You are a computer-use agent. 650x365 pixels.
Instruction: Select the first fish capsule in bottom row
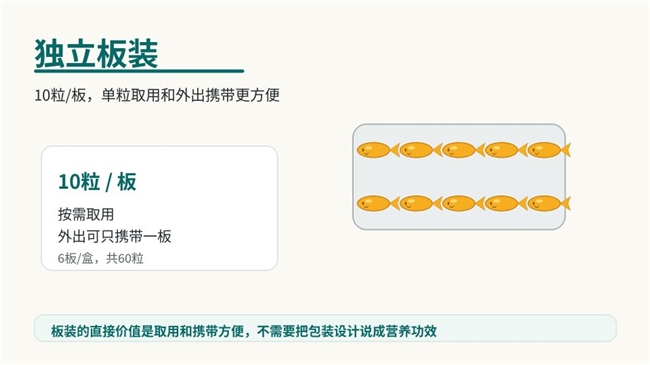[378, 204]
